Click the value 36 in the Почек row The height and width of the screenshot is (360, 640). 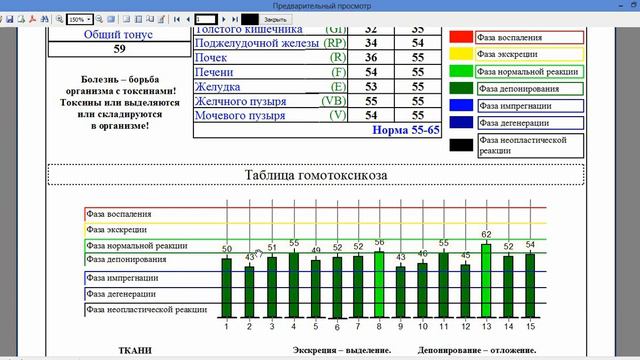point(371,58)
